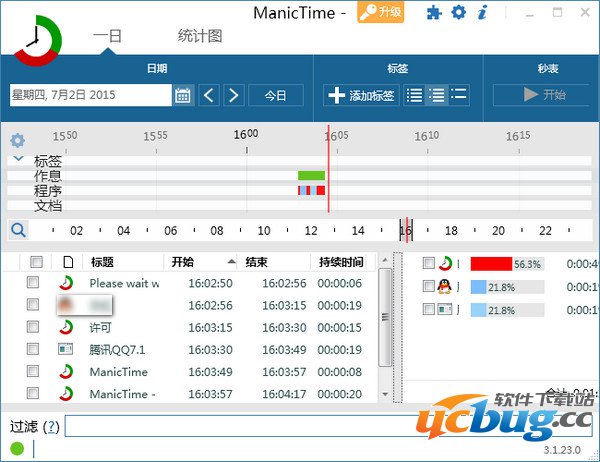Click the dotted panel splitter handle
This screenshot has height=462, width=600.
(x=398, y=327)
